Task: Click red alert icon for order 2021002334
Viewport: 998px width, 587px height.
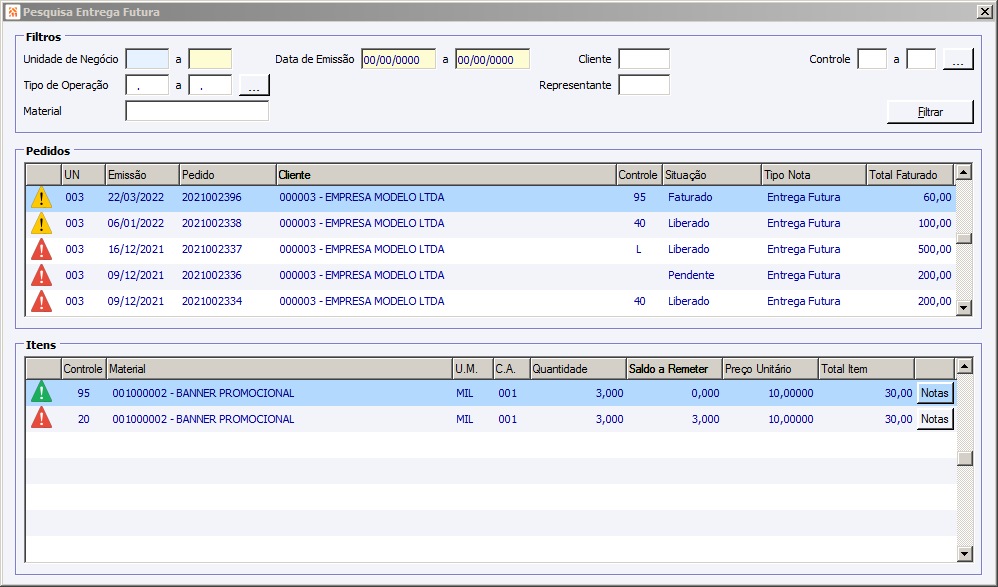Action: [41, 302]
